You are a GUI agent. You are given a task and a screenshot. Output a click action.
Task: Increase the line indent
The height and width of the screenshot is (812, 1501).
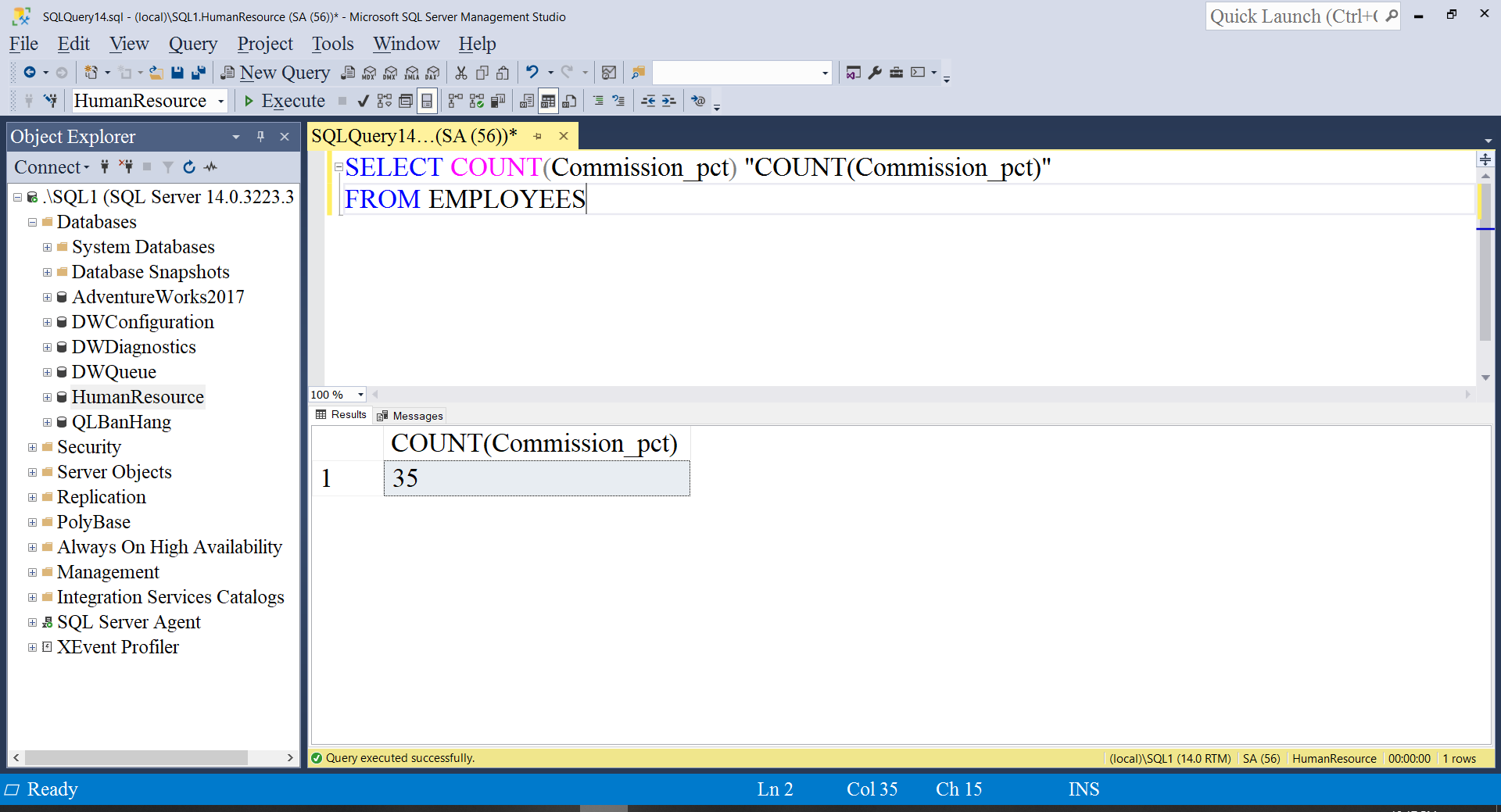[668, 101]
